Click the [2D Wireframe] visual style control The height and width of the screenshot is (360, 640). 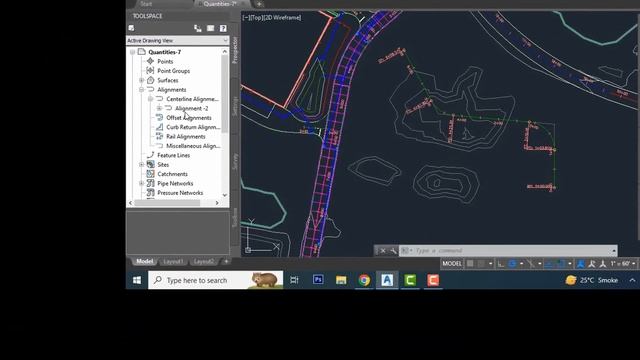point(282,18)
